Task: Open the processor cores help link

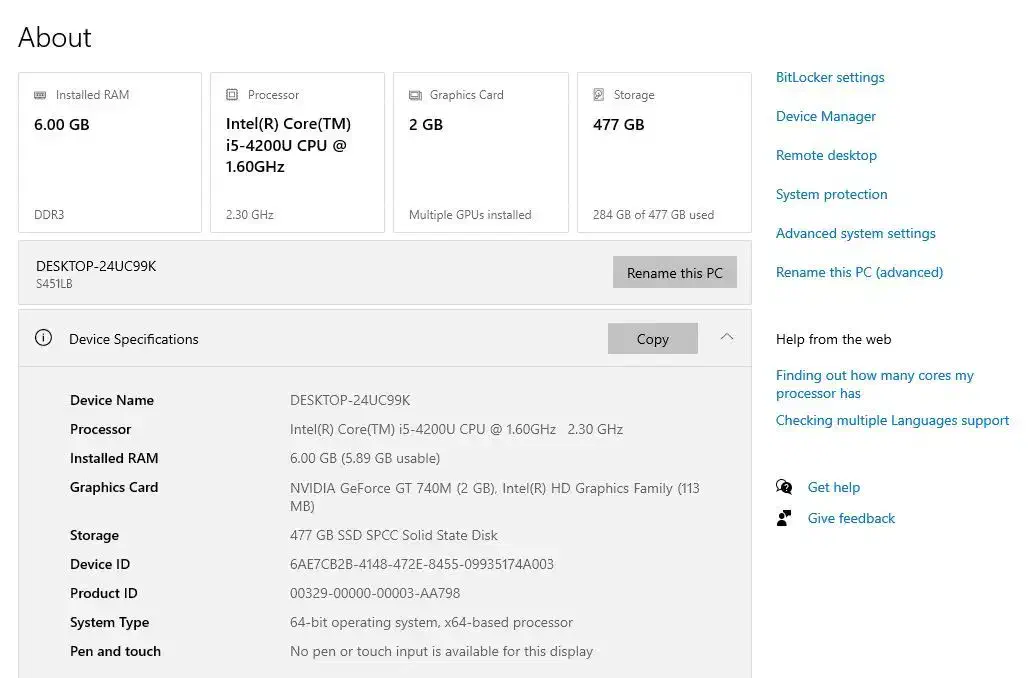Action: (874, 384)
